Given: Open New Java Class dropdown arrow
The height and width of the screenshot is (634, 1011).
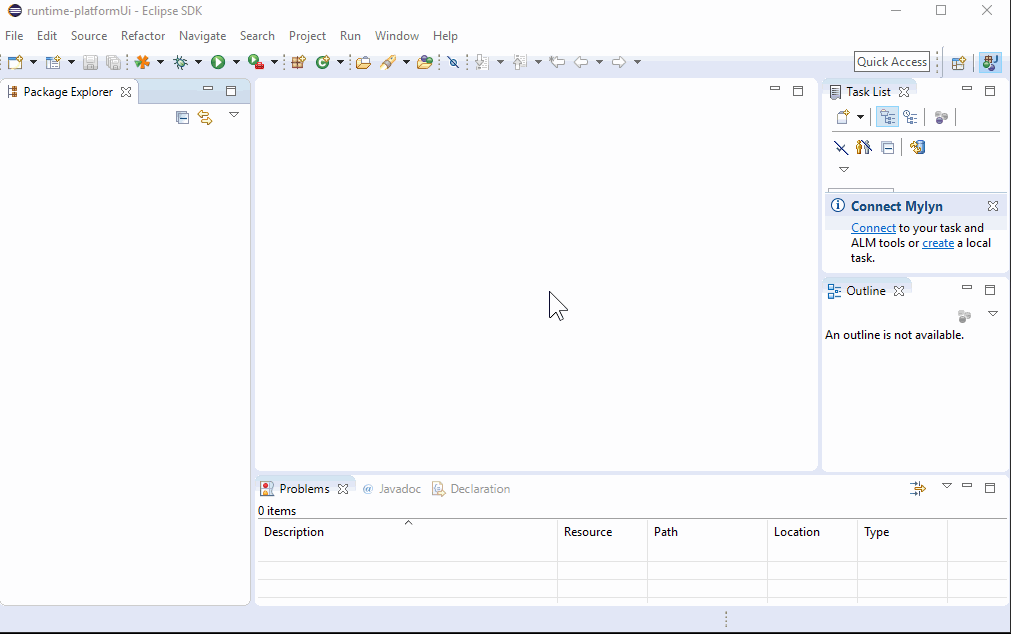Looking at the screenshot, I should click(x=340, y=62).
